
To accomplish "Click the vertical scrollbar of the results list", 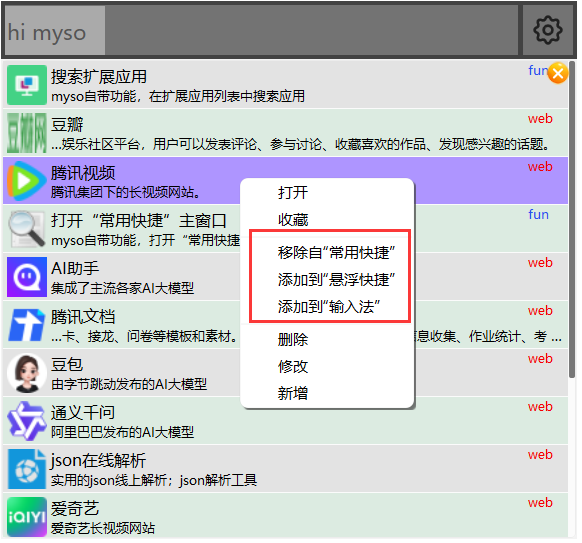I will pyautogui.click(x=572, y=221).
